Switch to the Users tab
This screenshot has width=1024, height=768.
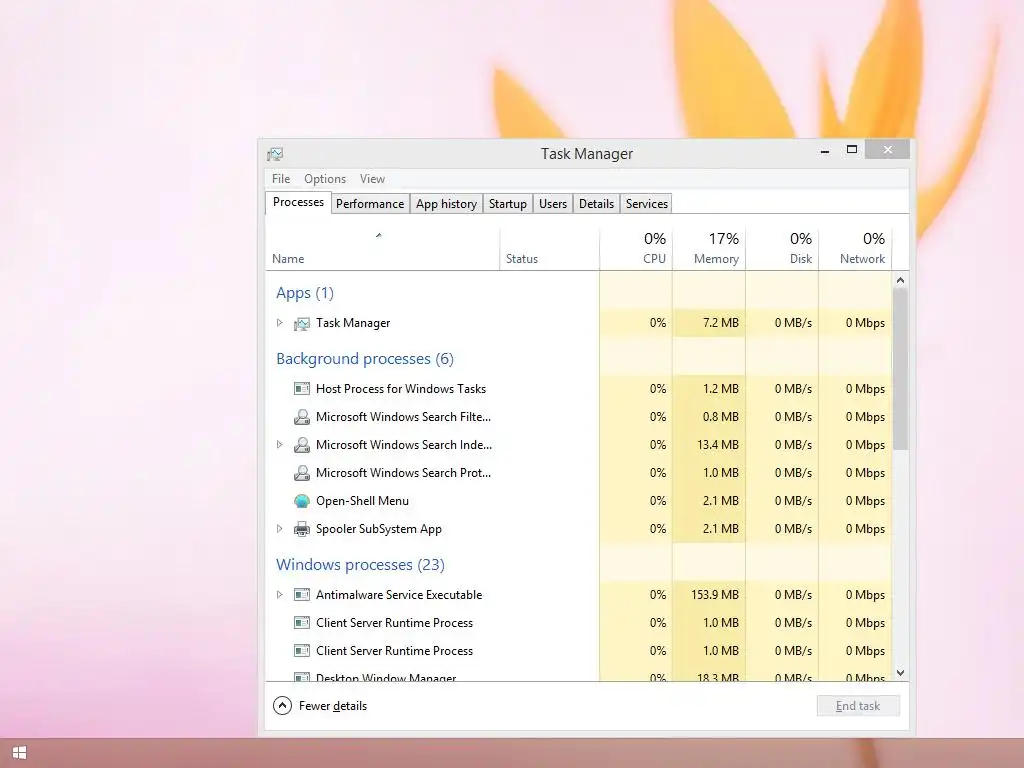pos(553,204)
